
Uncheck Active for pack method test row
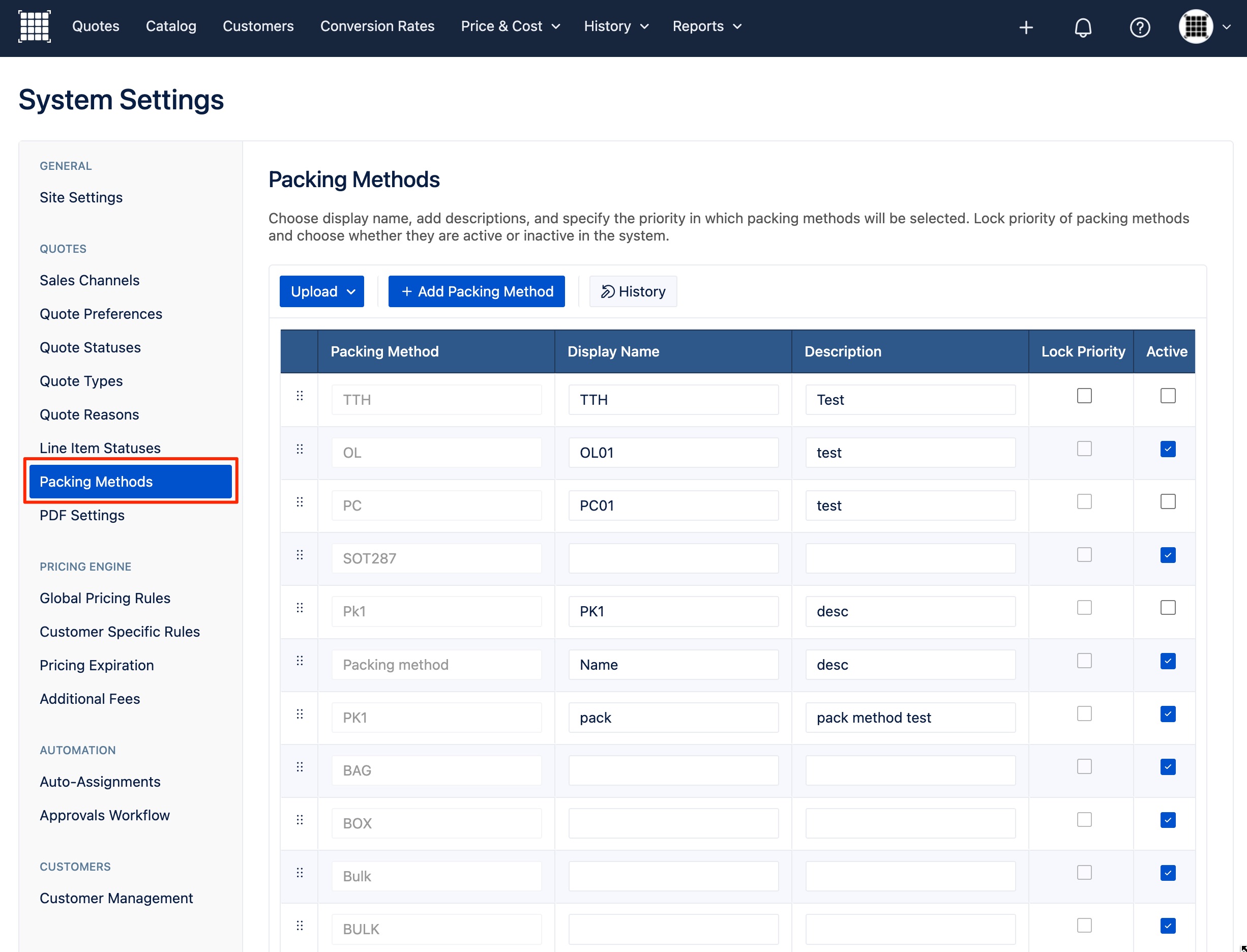[1168, 714]
